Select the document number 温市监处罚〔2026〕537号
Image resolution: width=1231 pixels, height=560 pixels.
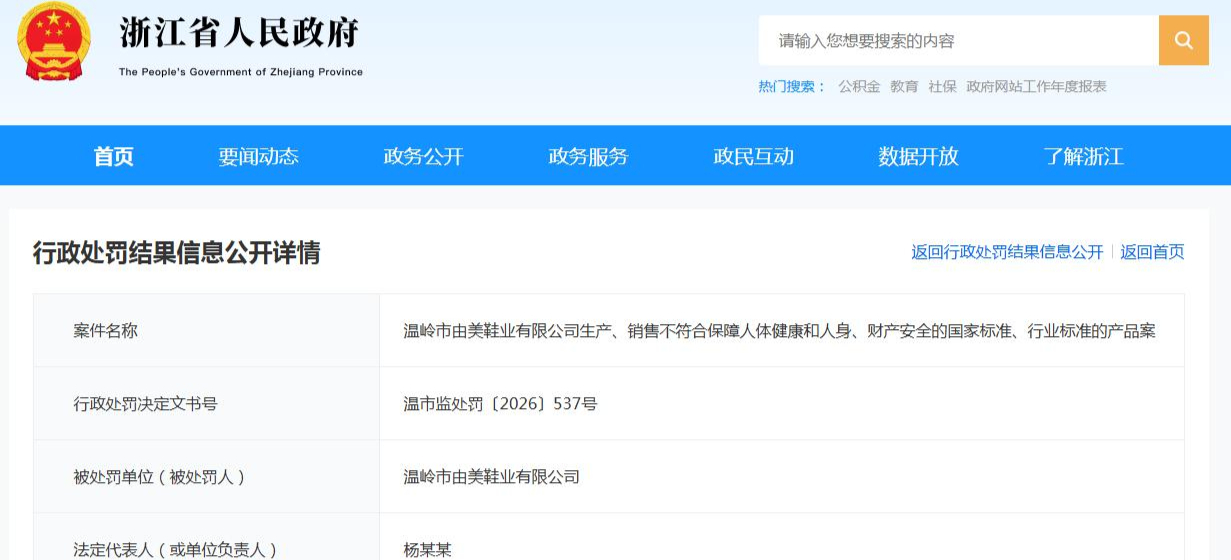pos(500,404)
